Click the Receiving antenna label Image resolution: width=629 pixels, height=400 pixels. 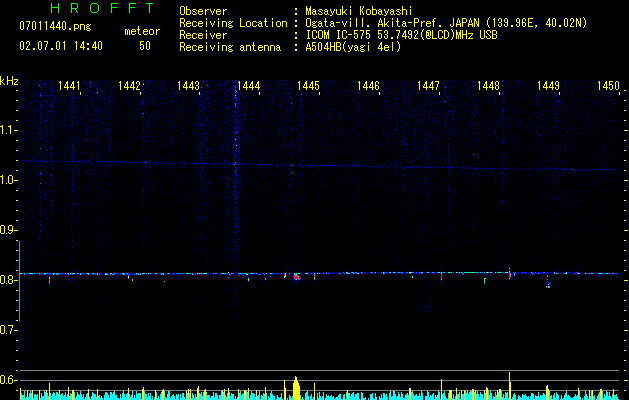(230, 47)
